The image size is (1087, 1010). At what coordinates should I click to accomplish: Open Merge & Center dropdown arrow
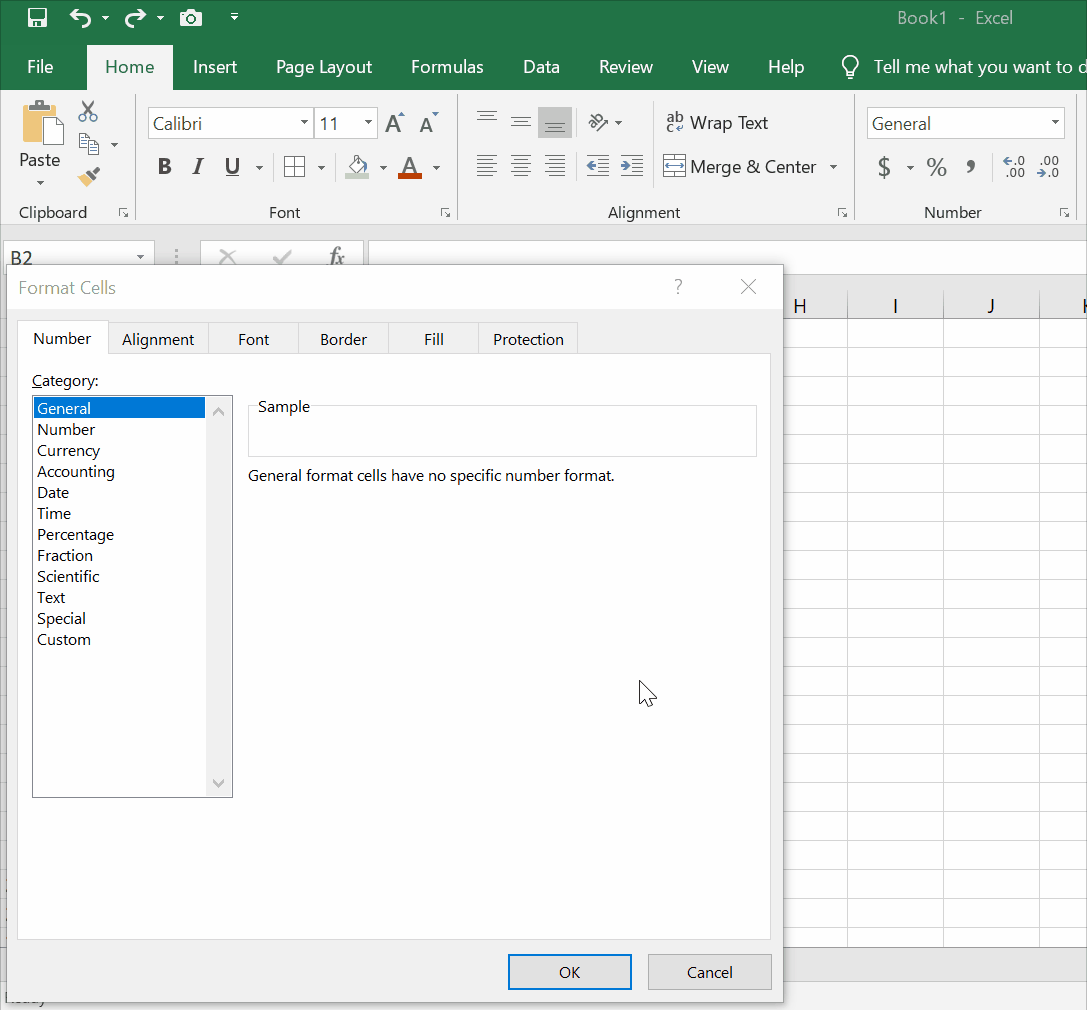point(833,167)
